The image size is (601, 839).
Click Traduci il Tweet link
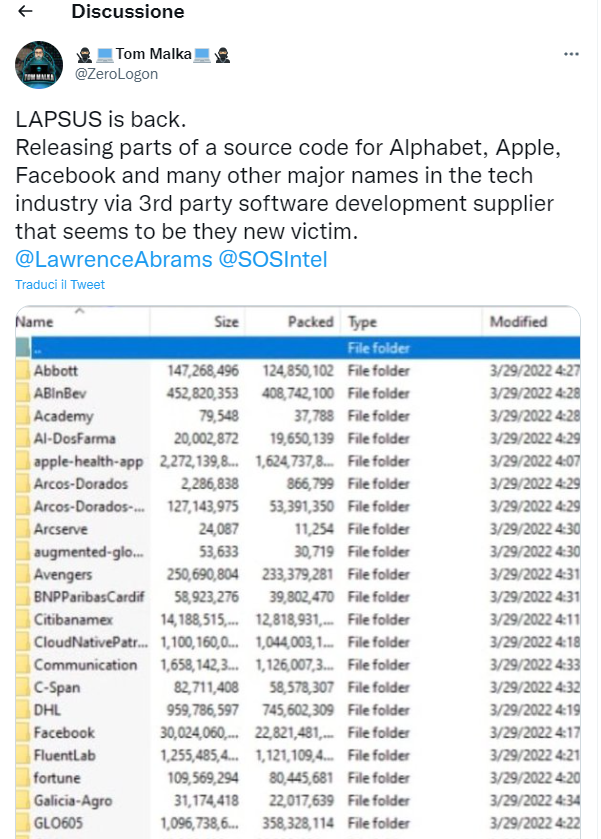coord(60,285)
